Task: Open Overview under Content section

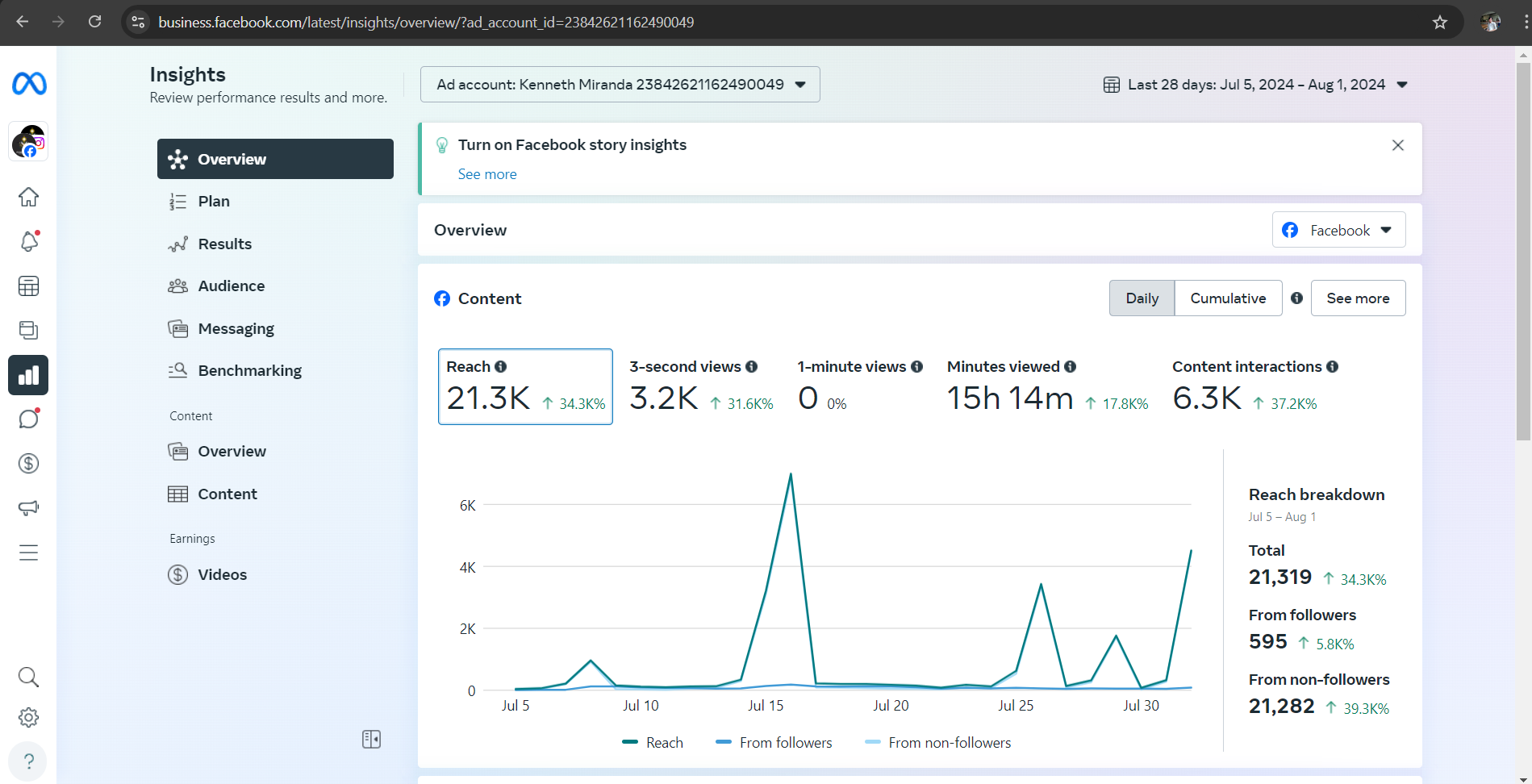Action: tap(275, 451)
